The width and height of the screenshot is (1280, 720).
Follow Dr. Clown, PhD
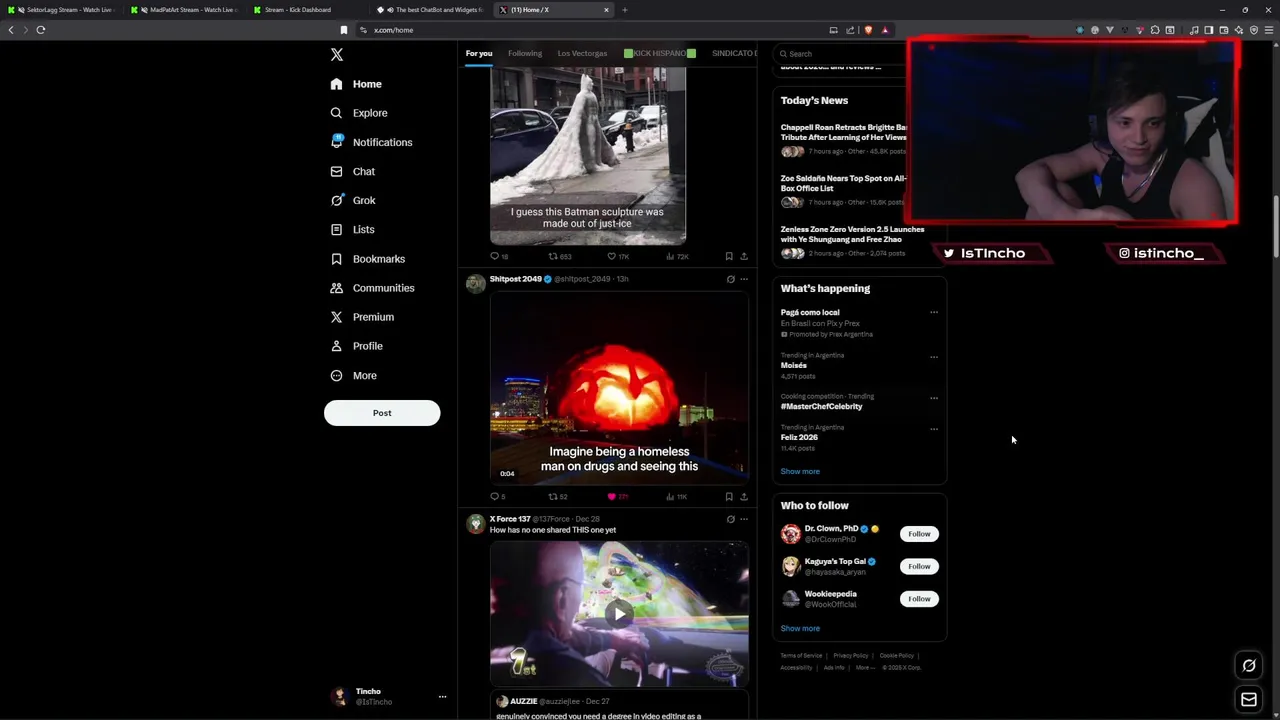click(919, 534)
